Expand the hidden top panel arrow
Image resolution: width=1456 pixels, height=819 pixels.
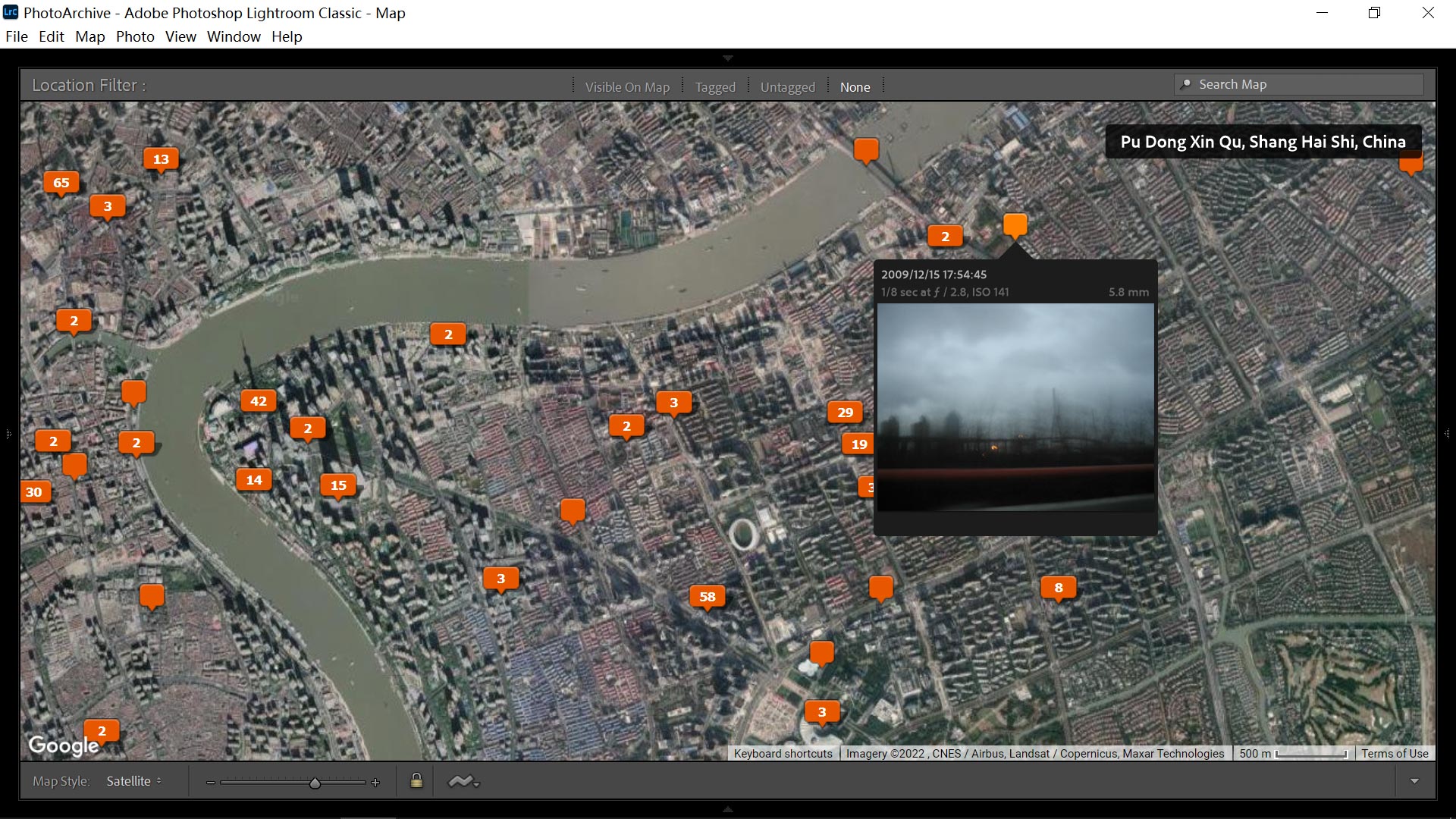(728, 58)
